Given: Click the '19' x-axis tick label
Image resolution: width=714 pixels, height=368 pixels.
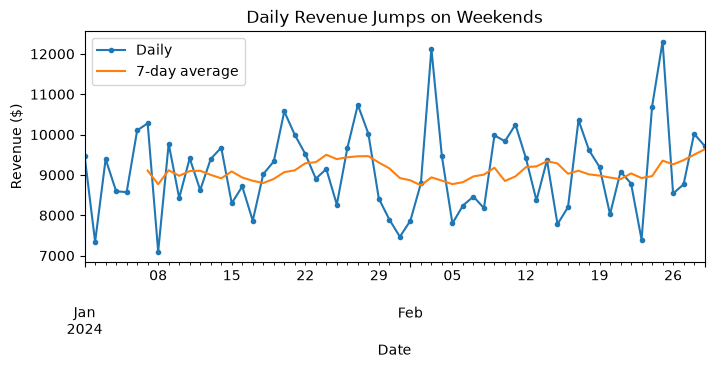Looking at the screenshot, I should coord(600,276).
